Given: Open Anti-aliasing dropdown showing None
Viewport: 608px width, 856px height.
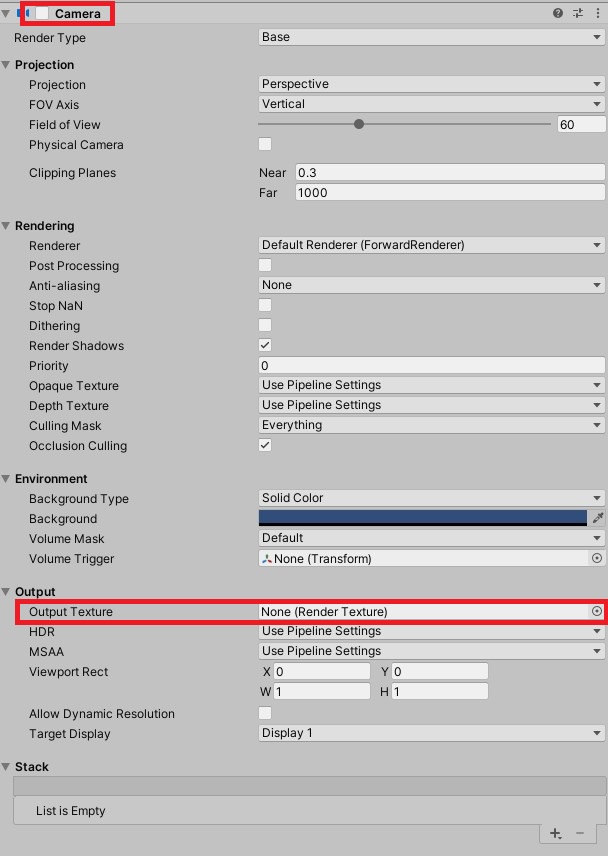Looking at the screenshot, I should click(x=431, y=285).
